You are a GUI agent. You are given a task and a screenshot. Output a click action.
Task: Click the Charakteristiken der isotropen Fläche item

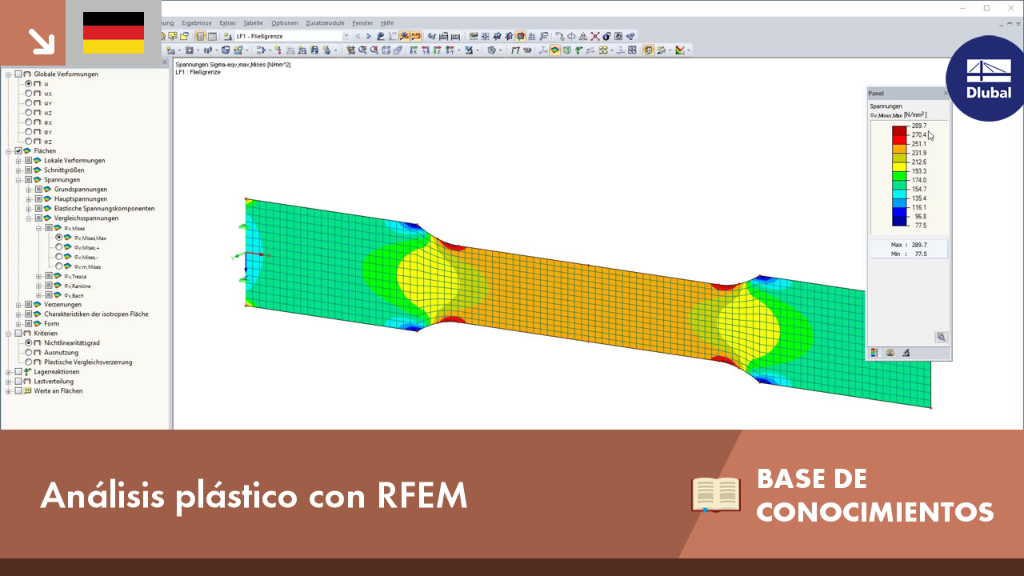pos(96,314)
